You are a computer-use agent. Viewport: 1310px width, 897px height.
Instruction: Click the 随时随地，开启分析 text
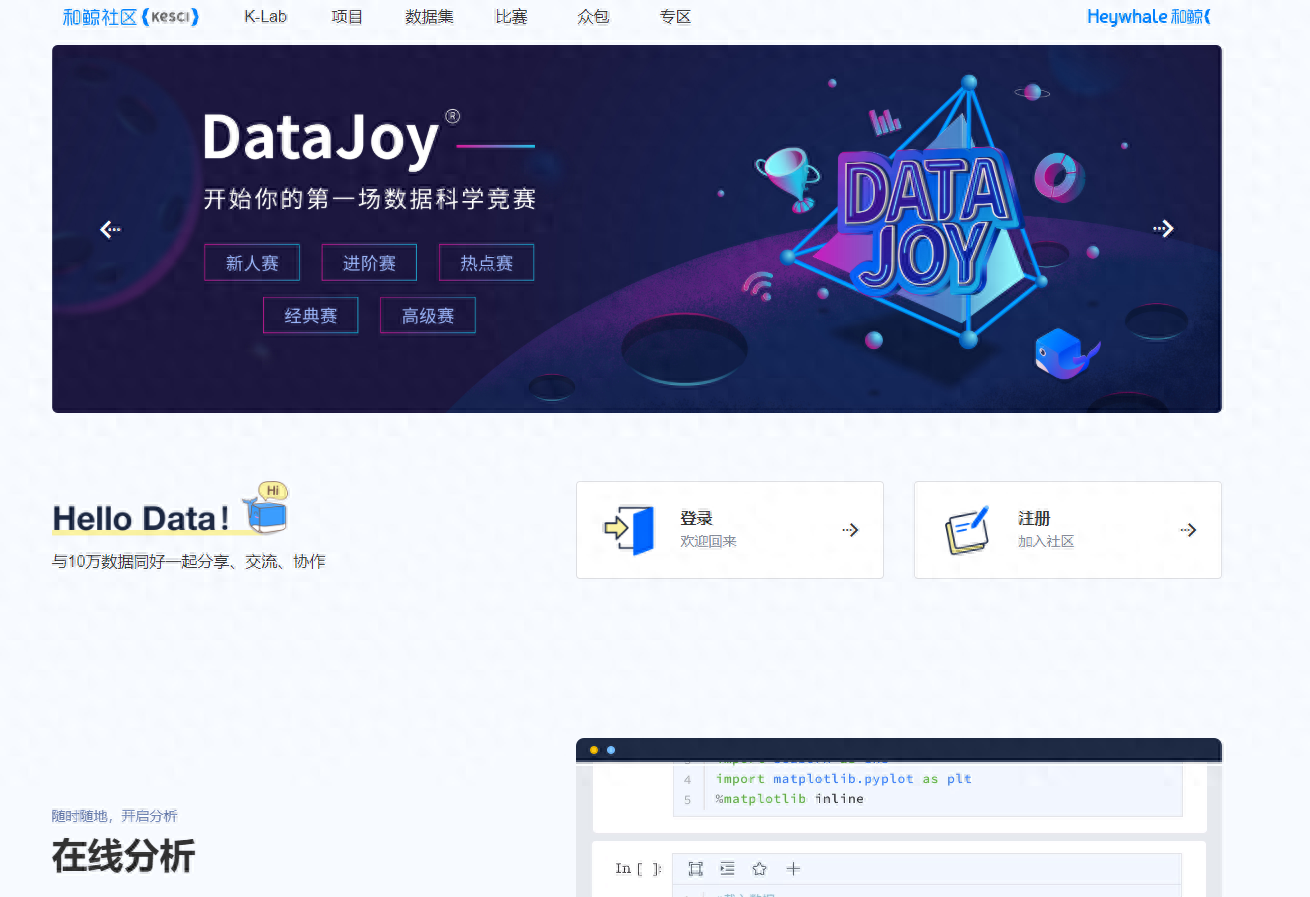click(x=115, y=816)
